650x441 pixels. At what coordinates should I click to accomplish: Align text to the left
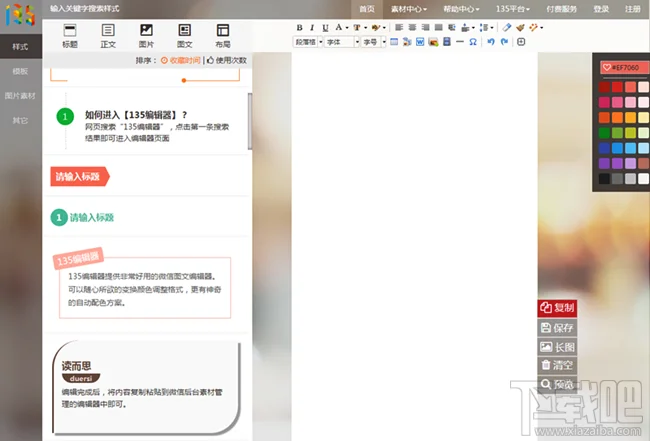[x=399, y=27]
